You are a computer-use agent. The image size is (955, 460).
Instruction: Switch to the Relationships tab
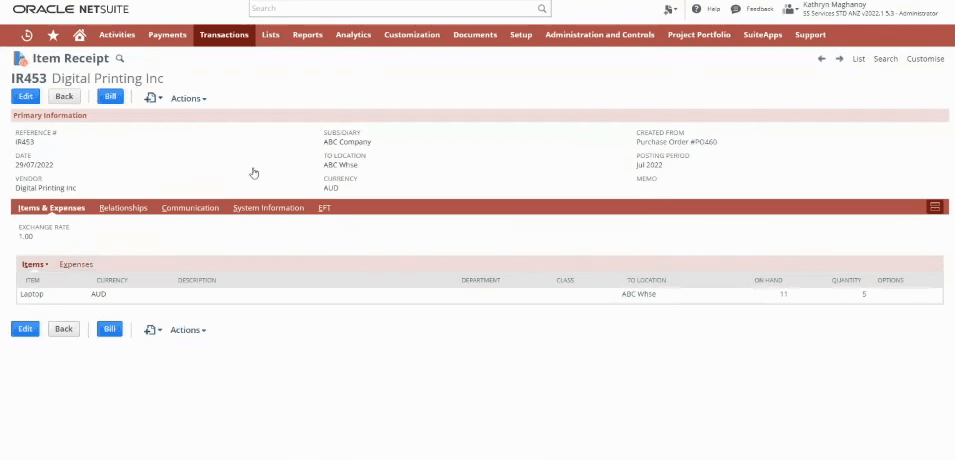[x=123, y=208]
